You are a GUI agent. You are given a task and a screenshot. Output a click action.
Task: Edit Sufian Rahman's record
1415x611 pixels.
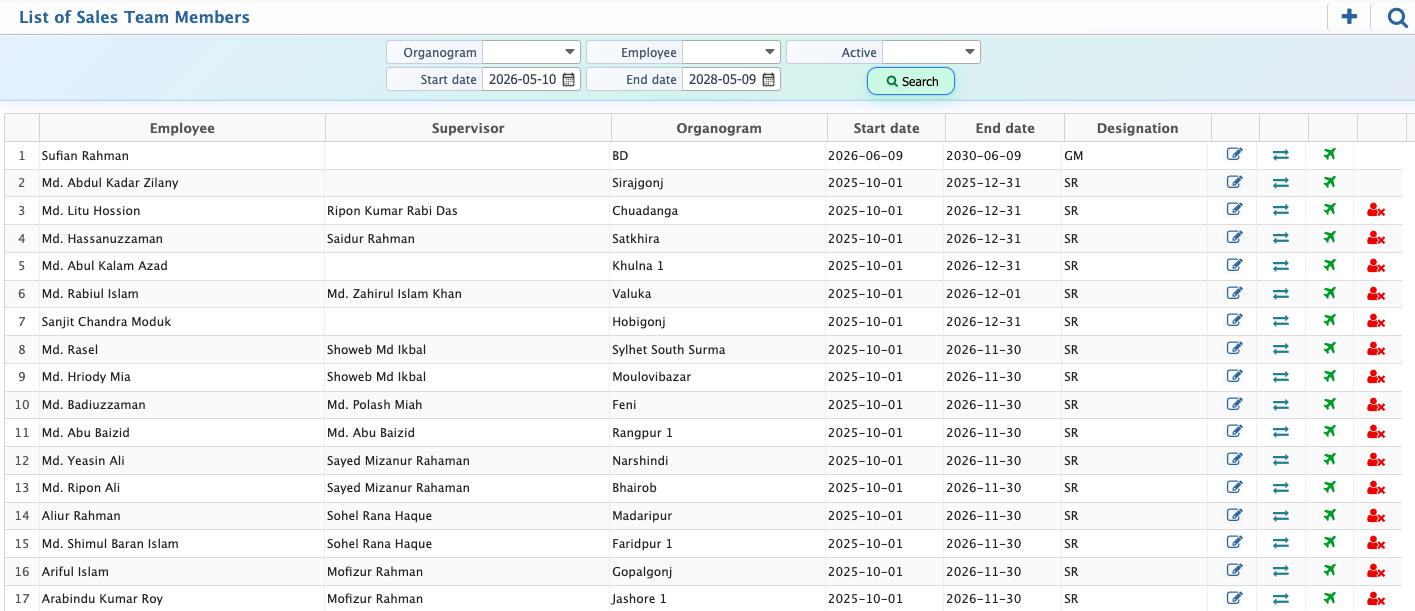coord(1235,154)
